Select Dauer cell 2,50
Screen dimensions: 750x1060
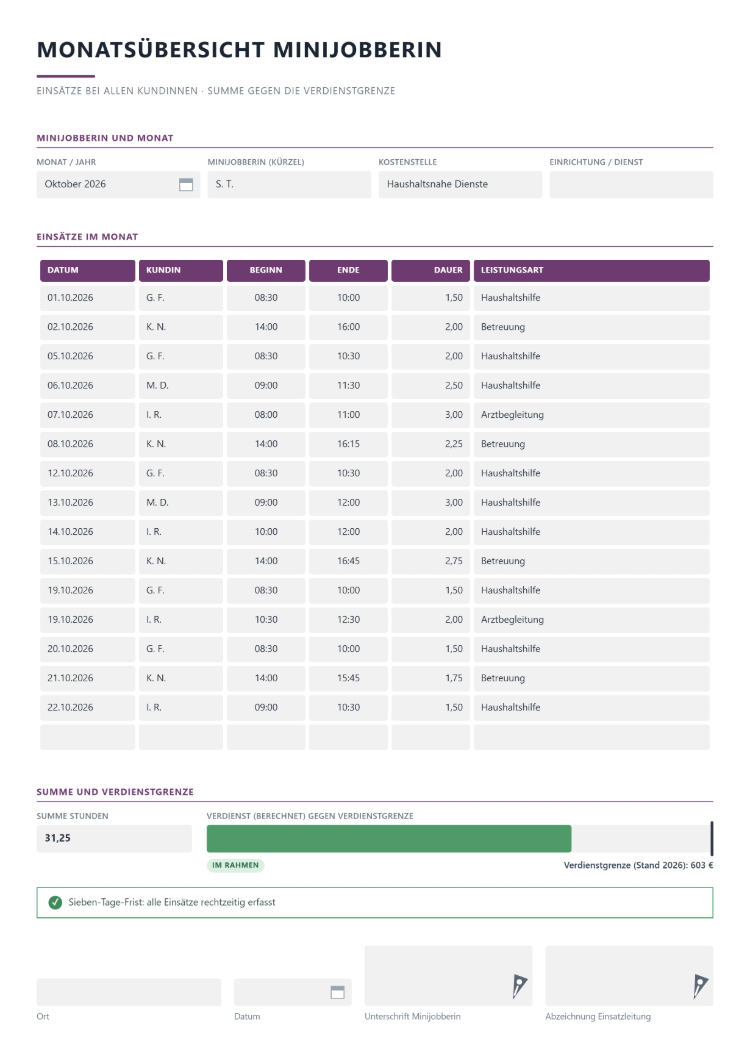[431, 386]
